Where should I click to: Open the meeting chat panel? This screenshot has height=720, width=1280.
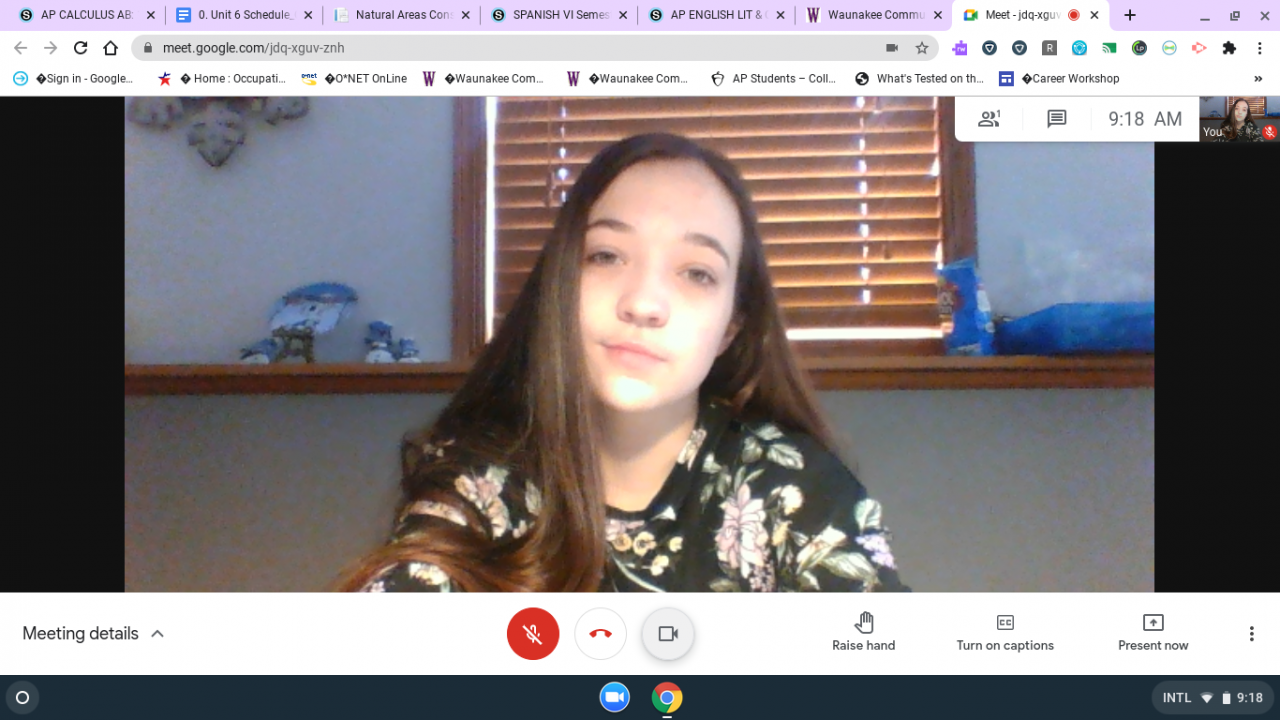pos(1057,119)
